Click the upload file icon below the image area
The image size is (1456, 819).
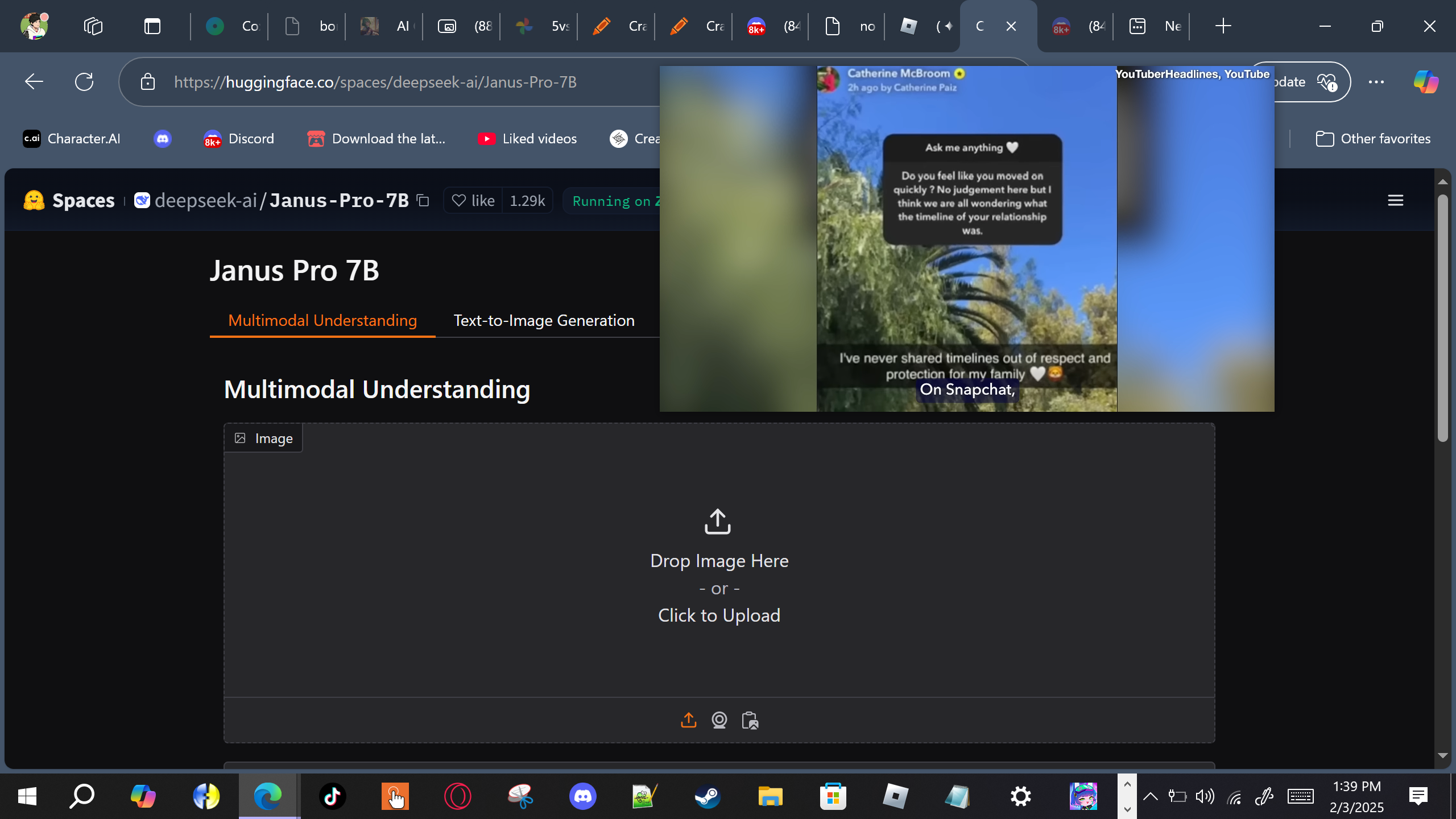click(689, 720)
